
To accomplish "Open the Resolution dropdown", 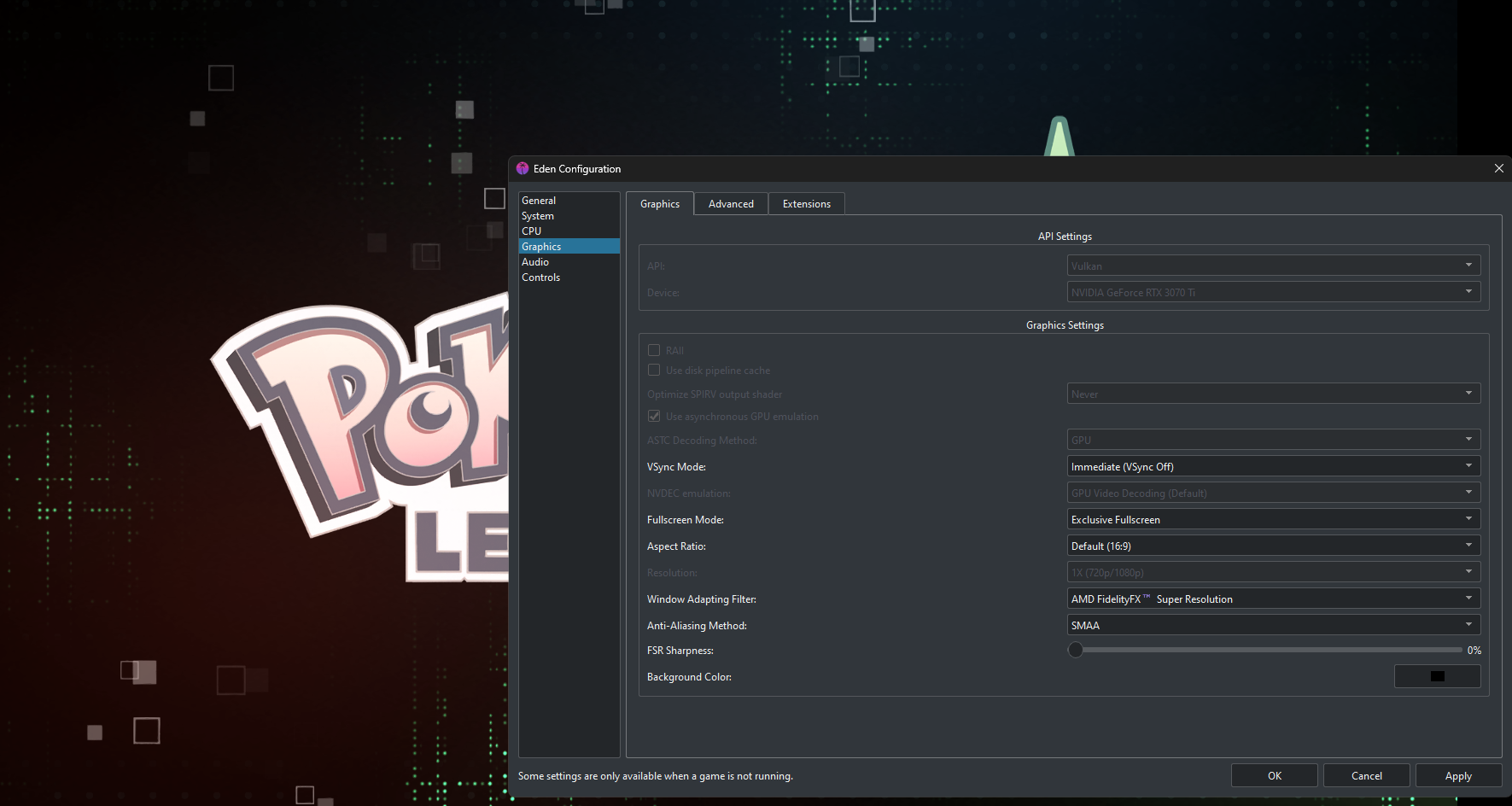I will (x=1273, y=572).
